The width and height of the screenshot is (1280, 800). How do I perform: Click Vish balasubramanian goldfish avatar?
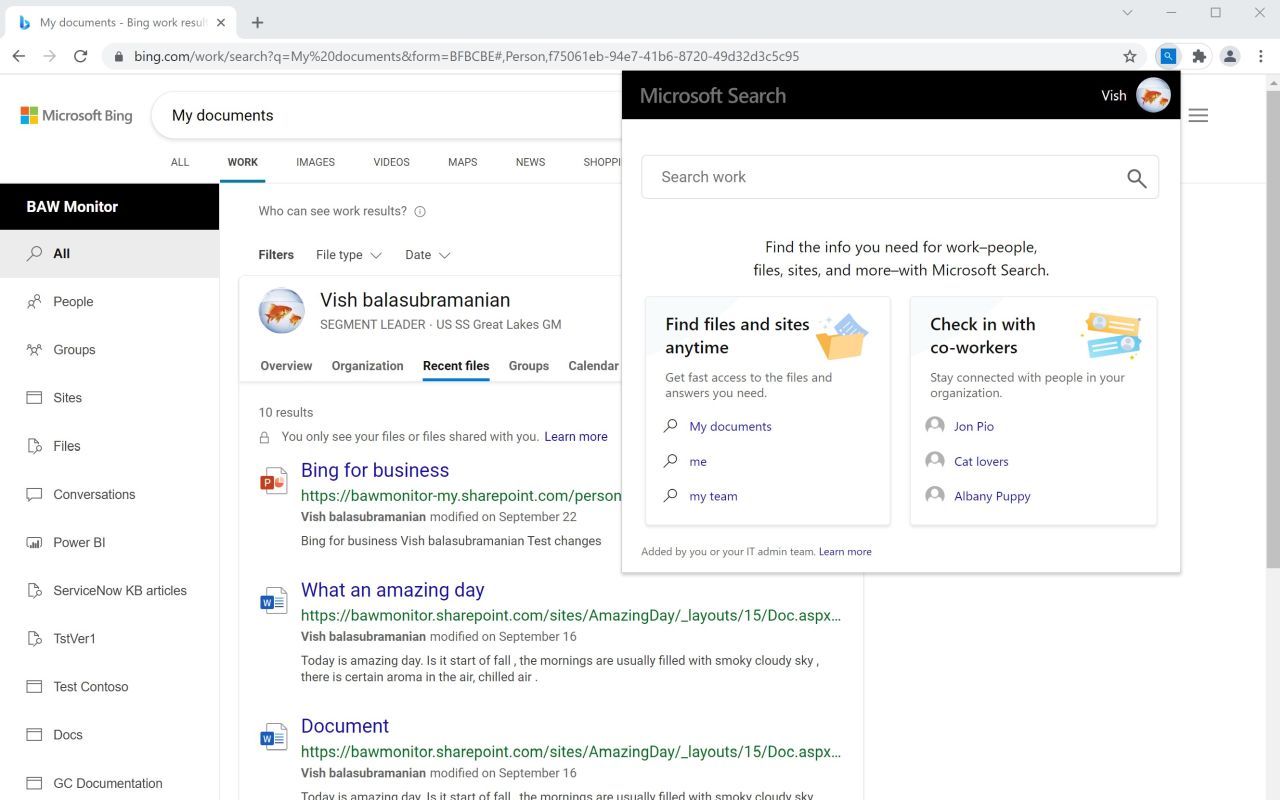[281, 311]
